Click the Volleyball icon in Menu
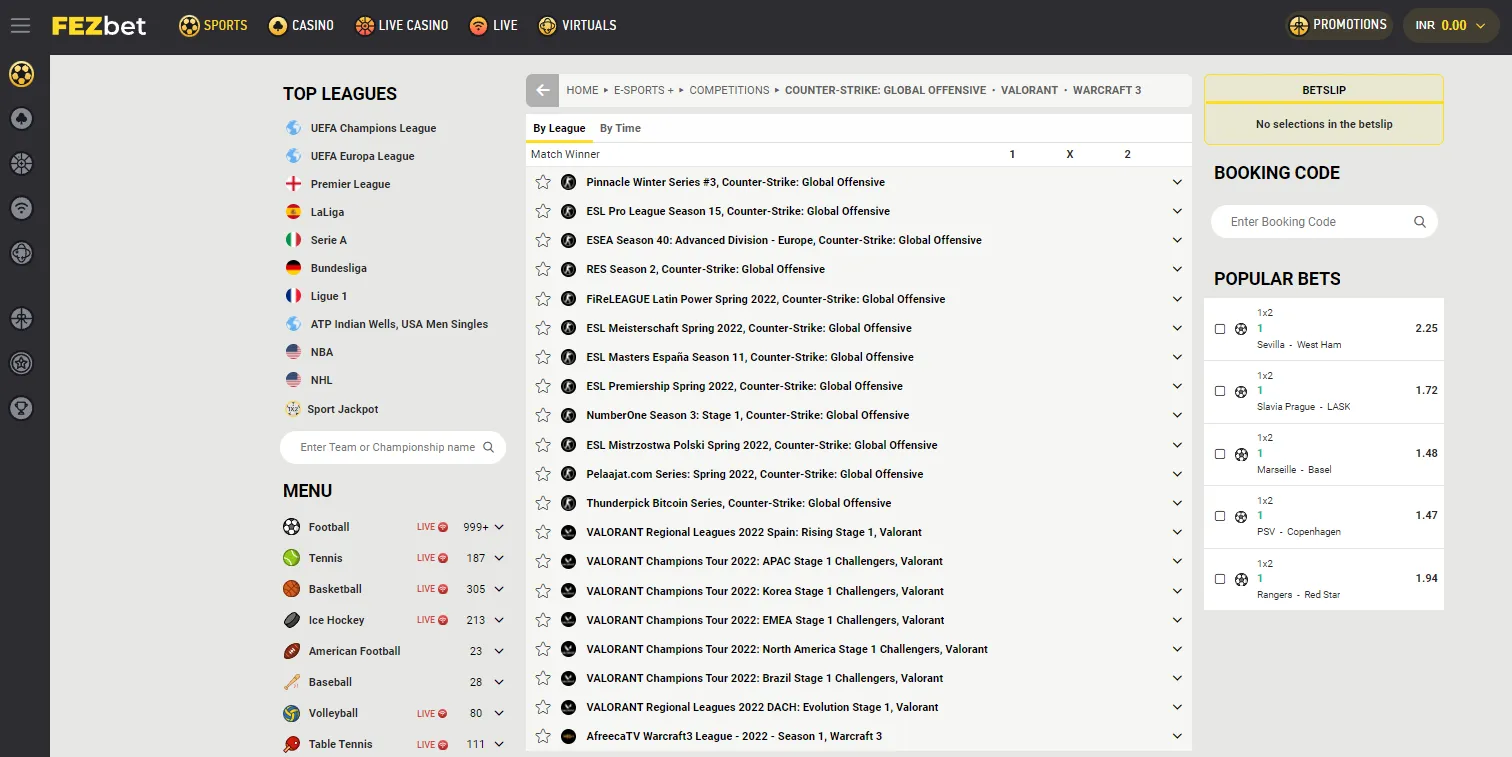1512x757 pixels. click(291, 713)
